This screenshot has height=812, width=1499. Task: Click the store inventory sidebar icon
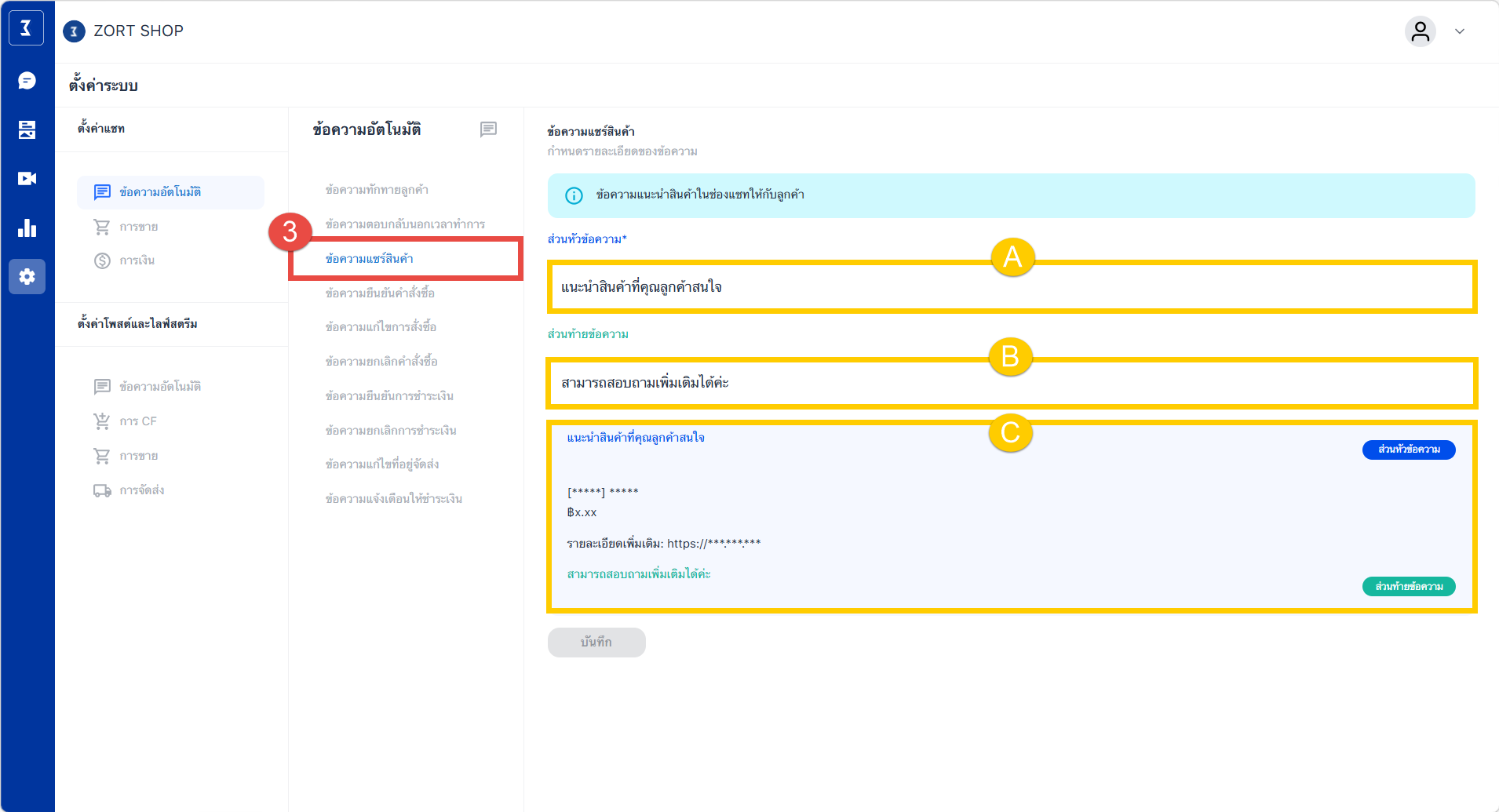[27, 129]
